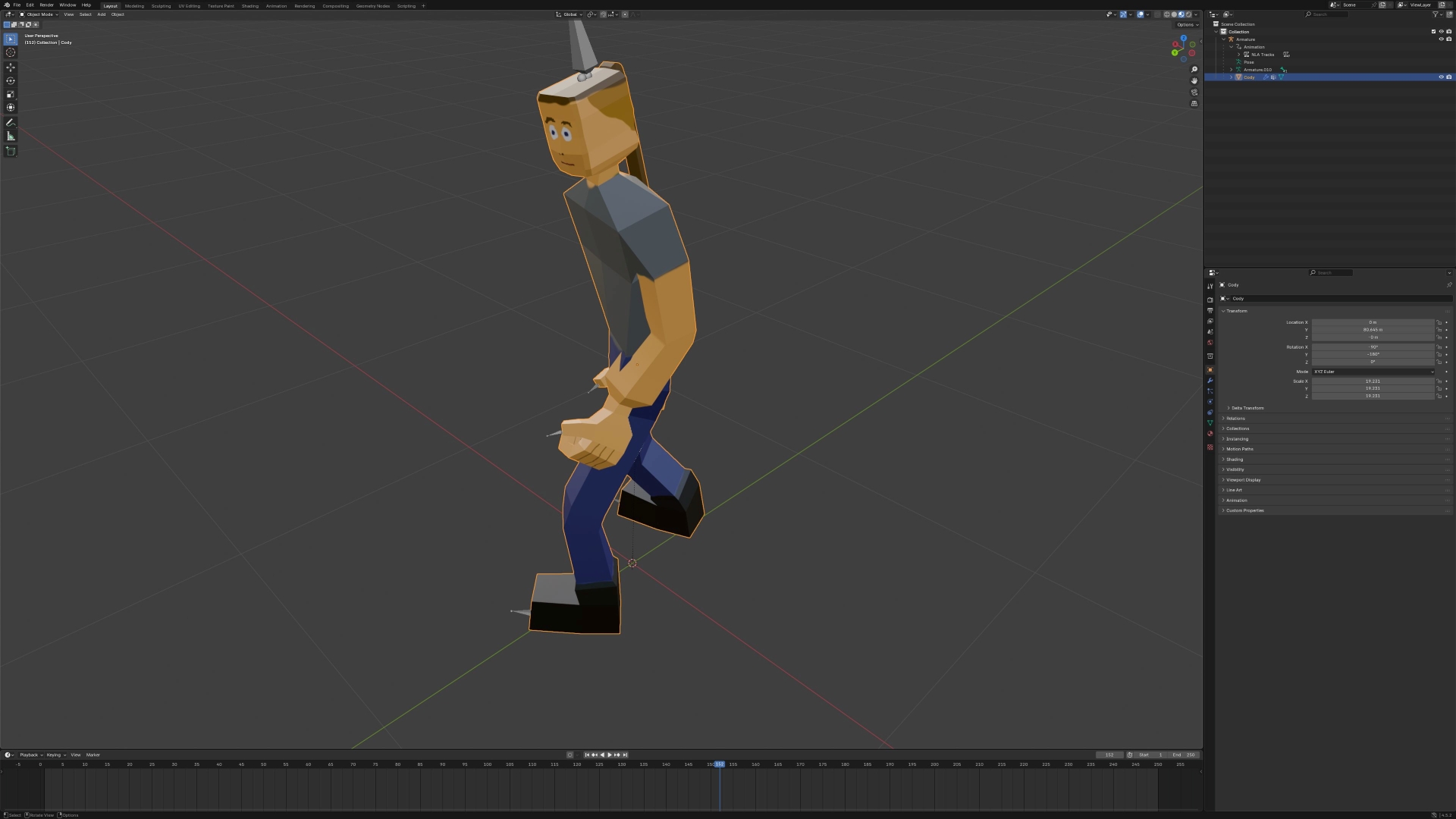Select the Move tool in the viewport toolbar
This screenshot has width=1456, height=819.
tap(11, 67)
